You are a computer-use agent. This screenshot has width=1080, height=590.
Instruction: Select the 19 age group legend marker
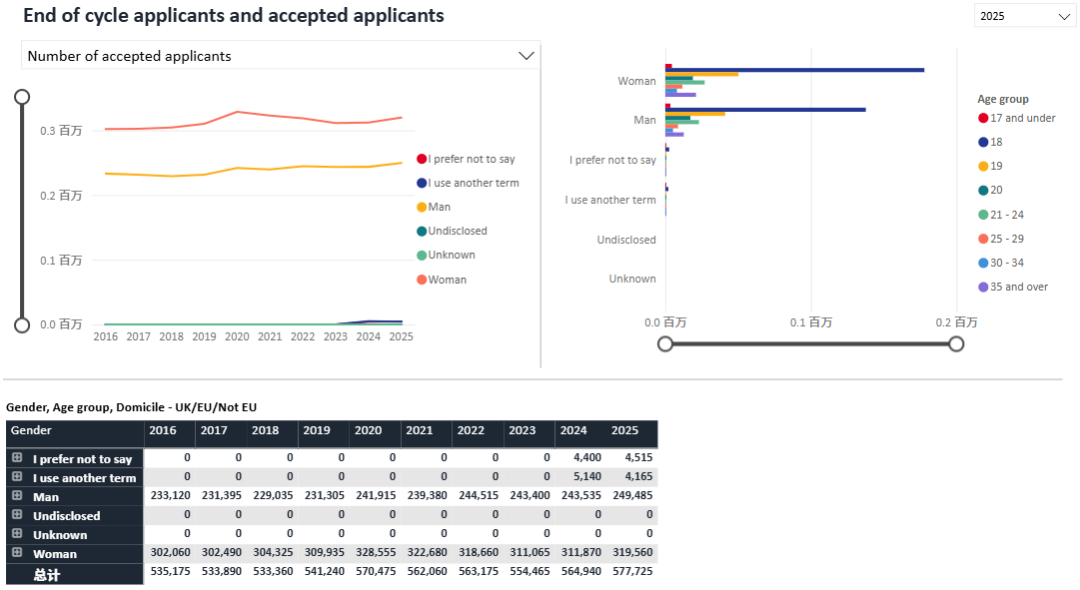point(983,166)
